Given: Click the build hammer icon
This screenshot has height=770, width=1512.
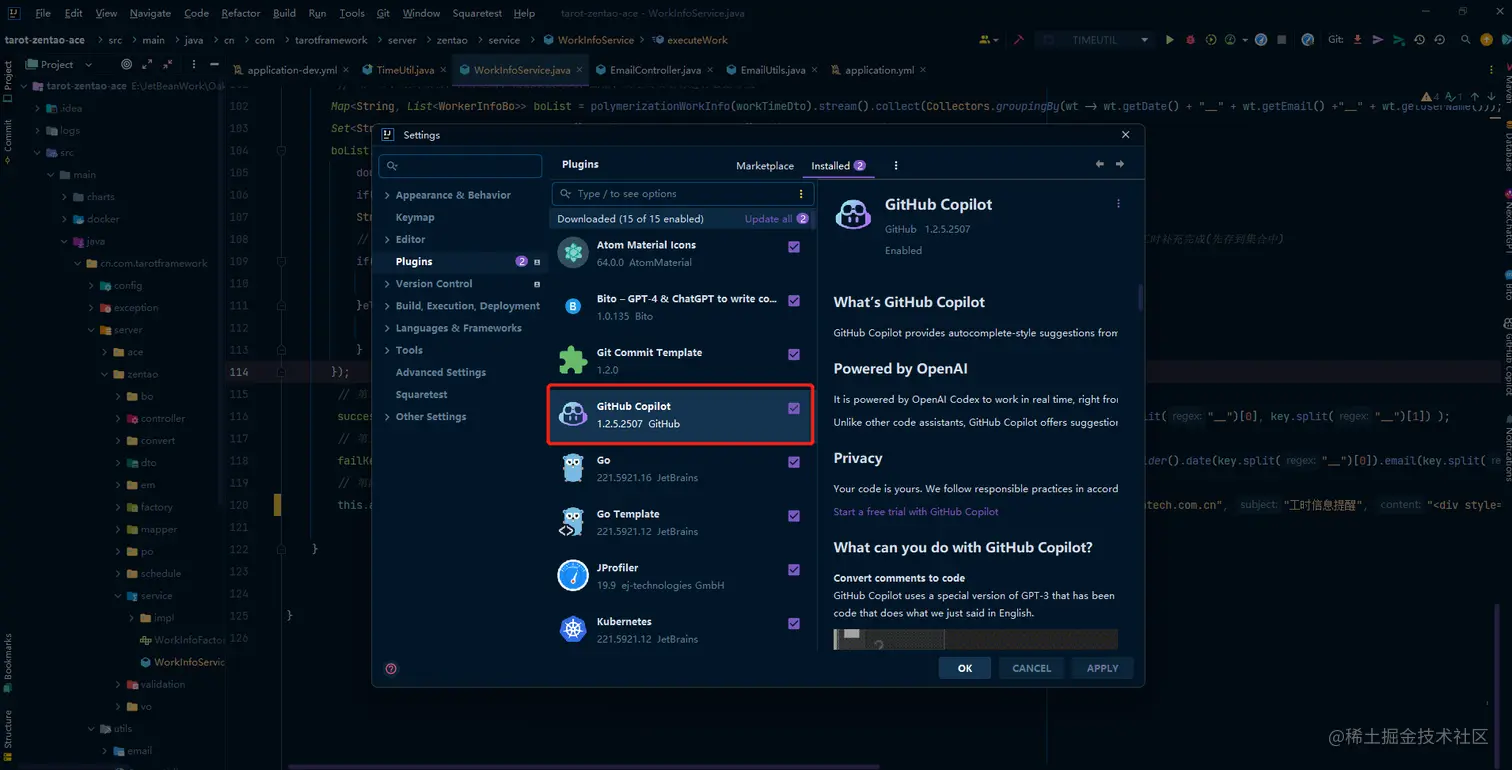Looking at the screenshot, I should (1018, 40).
